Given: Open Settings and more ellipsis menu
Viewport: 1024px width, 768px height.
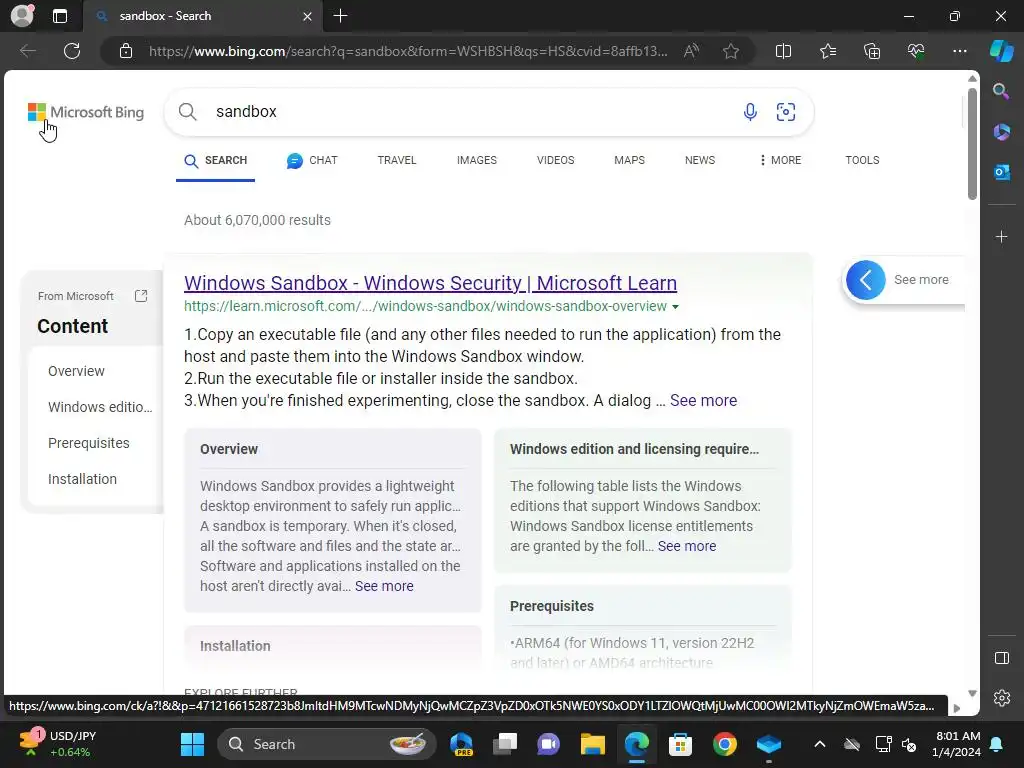Looking at the screenshot, I should click(x=959, y=51).
